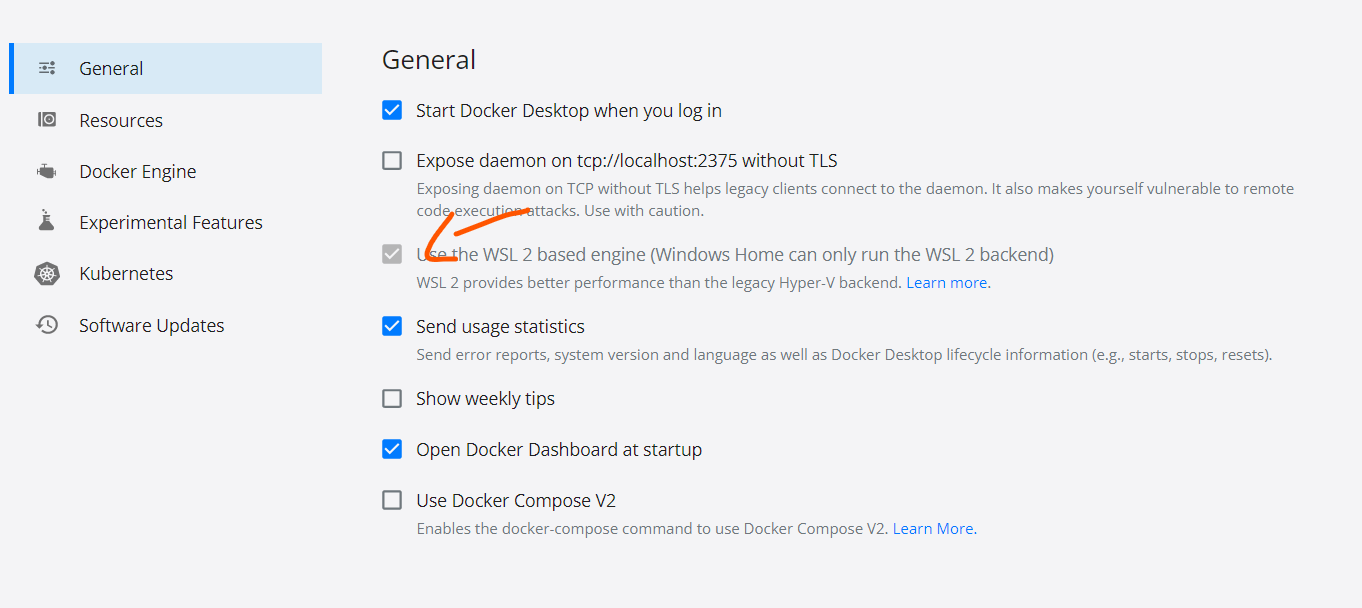Click the General settings sliders icon
Screen dimensions: 1362x608
click(46, 68)
